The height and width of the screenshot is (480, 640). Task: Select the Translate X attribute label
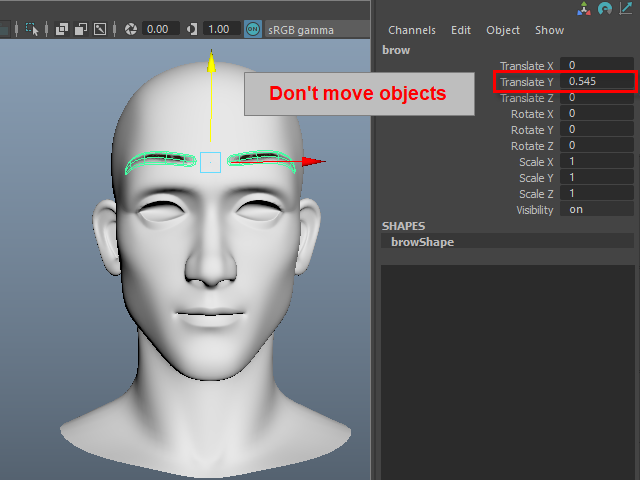coord(527,66)
